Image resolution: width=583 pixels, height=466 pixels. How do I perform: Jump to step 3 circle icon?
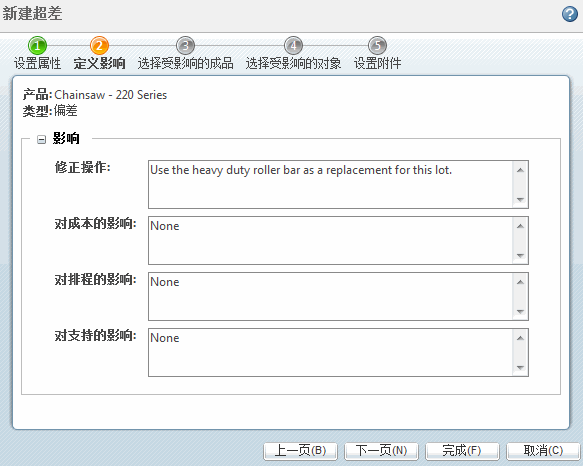[185, 46]
